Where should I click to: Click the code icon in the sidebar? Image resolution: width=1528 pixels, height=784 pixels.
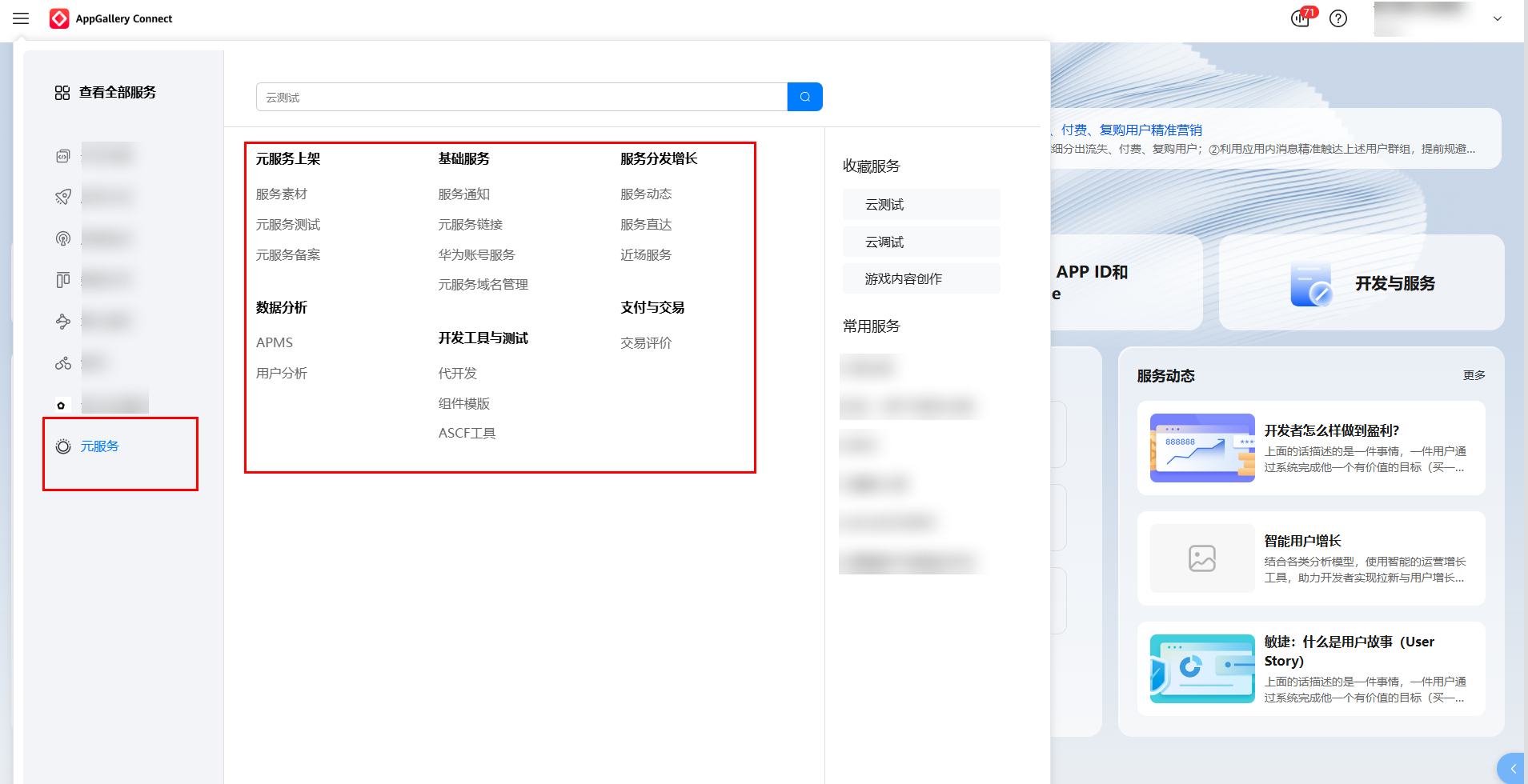62,154
